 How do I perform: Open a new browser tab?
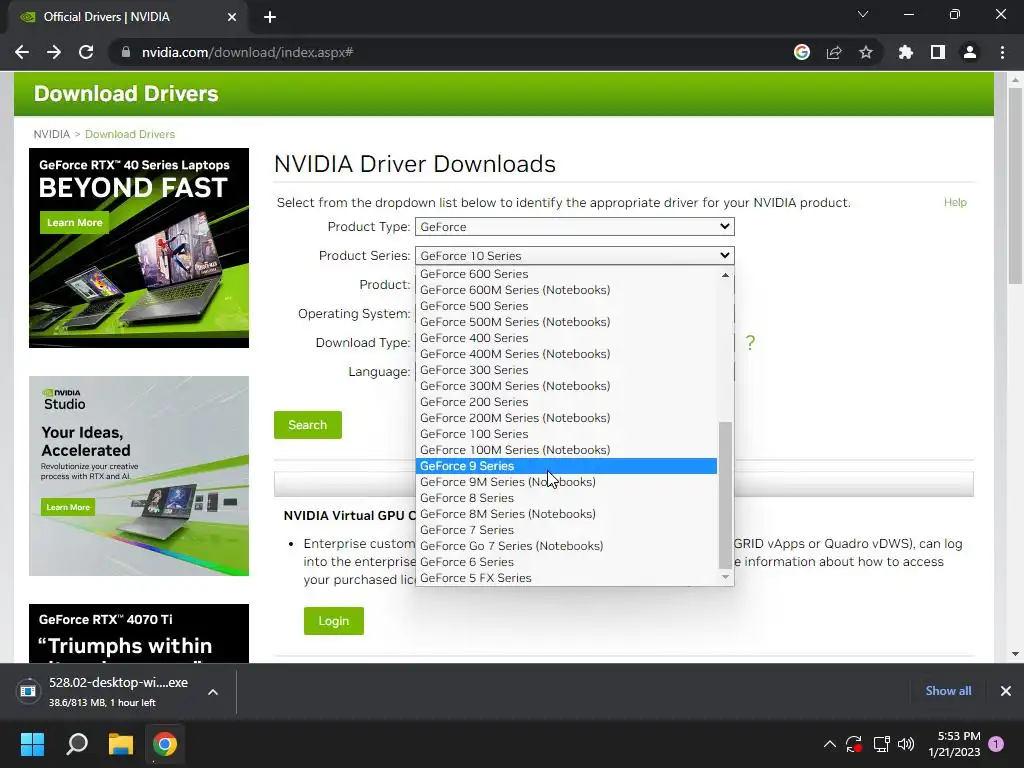click(270, 17)
